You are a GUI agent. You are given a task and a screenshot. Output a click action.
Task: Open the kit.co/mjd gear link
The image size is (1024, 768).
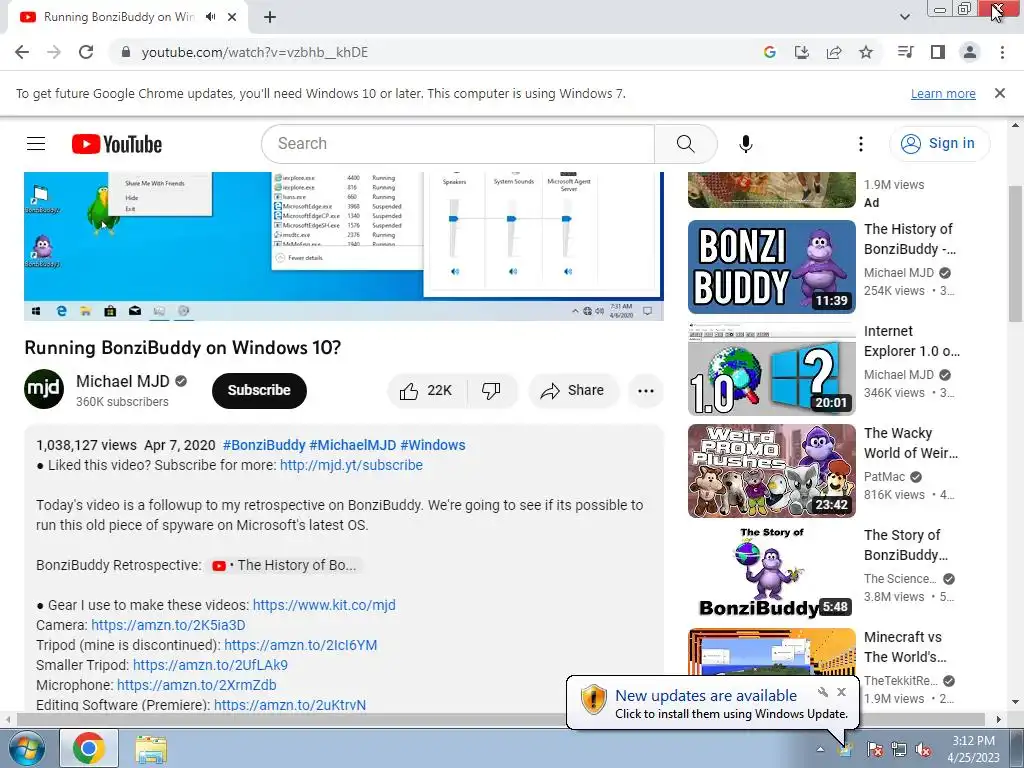[324, 605]
